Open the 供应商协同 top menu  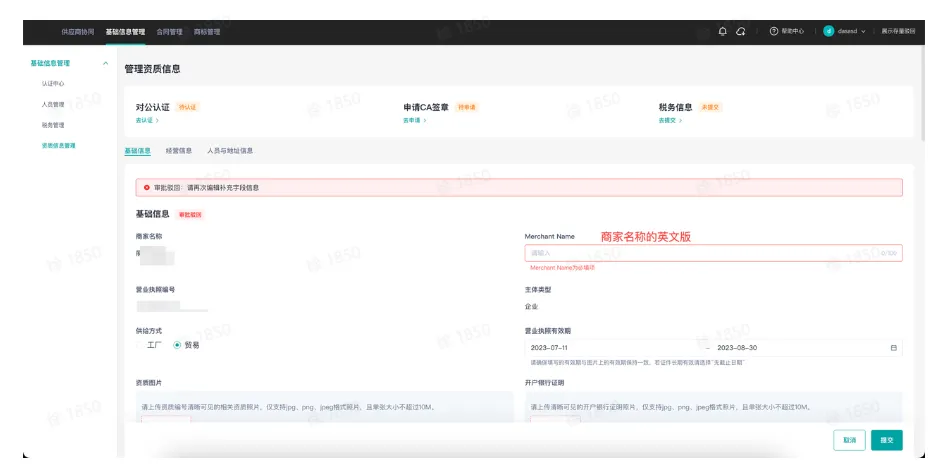[77, 32]
